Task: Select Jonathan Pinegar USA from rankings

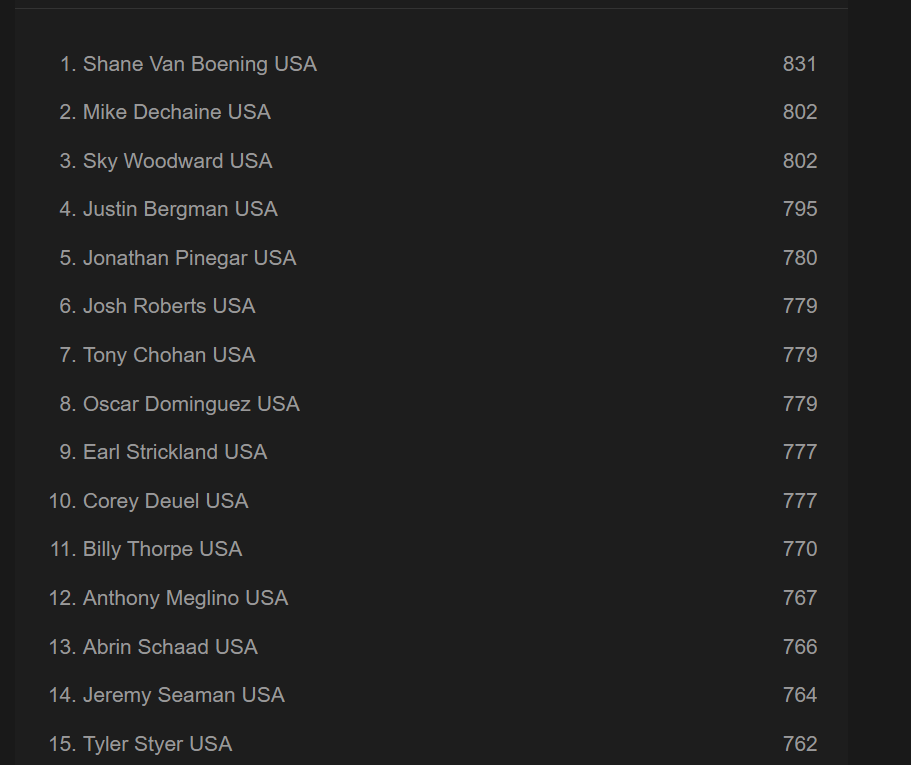Action: [189, 258]
